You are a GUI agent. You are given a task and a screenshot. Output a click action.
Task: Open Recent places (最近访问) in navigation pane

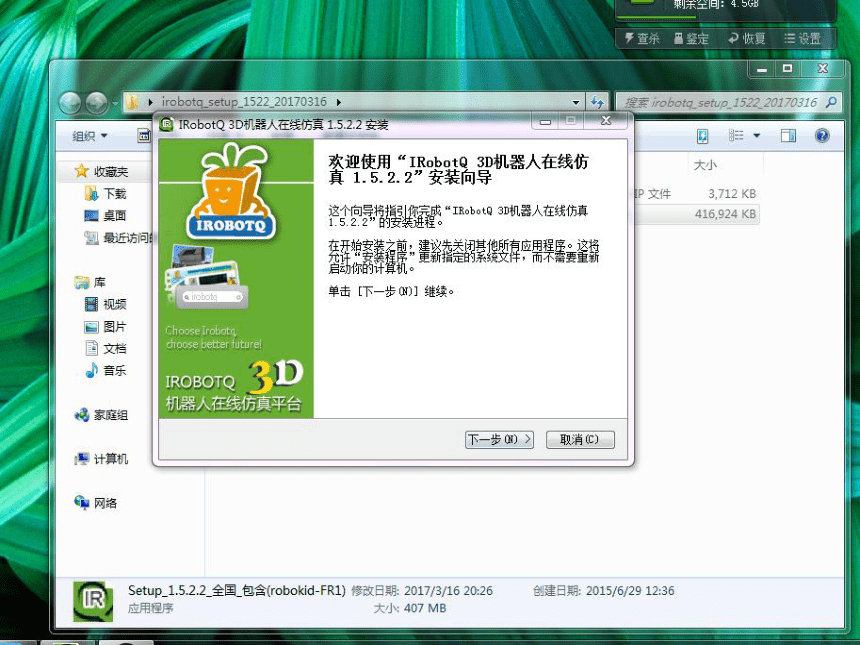coord(118,237)
